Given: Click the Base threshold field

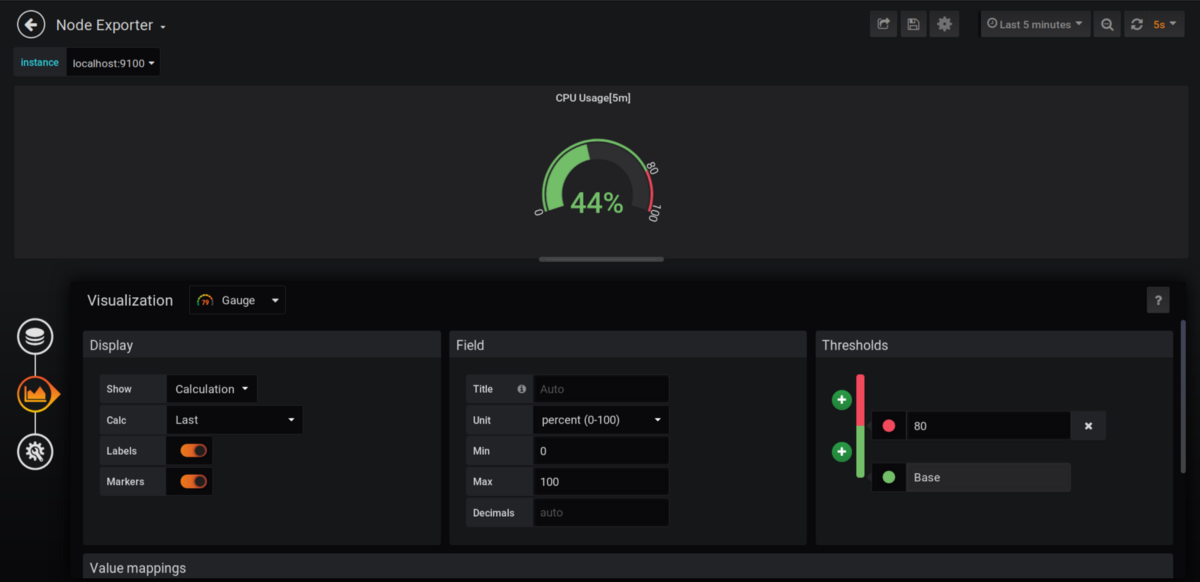Looking at the screenshot, I should point(988,478).
